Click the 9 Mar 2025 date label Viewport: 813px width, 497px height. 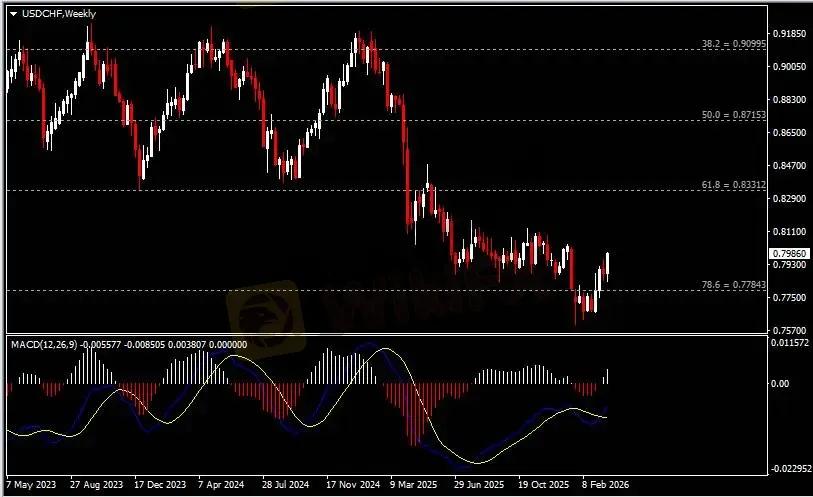tap(414, 485)
